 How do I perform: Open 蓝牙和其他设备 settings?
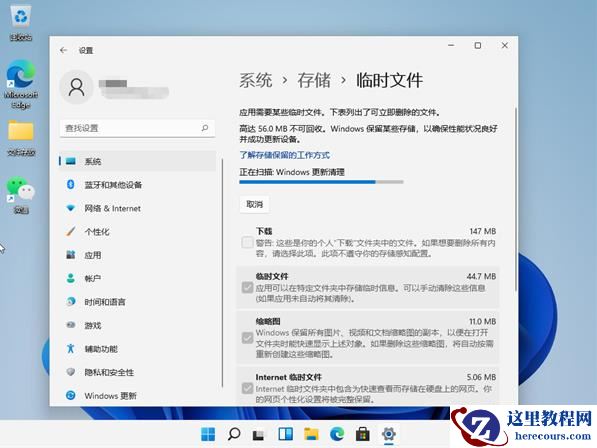[x=137, y=185]
